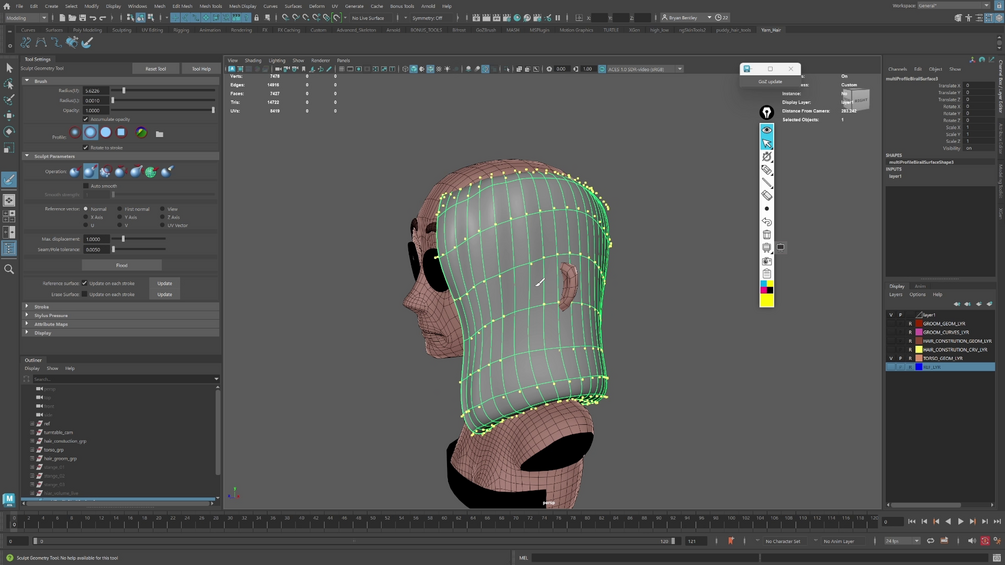The image size is (1005, 565).
Task: Select the Y Axis reference vector radio
Action: [x=120, y=217]
